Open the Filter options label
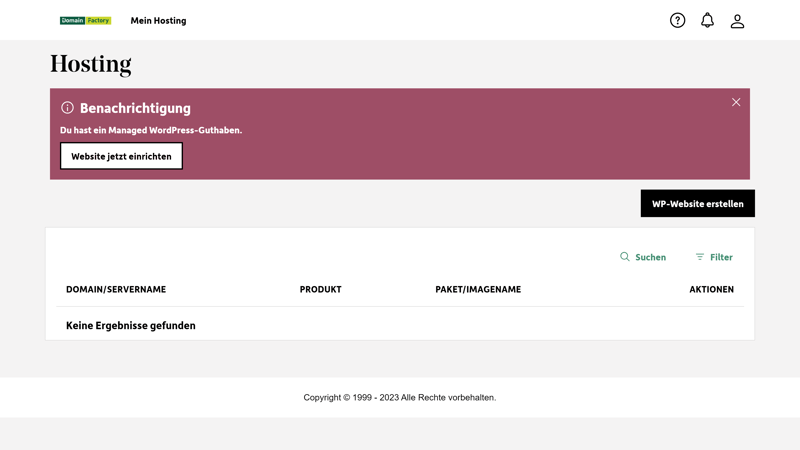The height and width of the screenshot is (450, 800). (x=721, y=257)
